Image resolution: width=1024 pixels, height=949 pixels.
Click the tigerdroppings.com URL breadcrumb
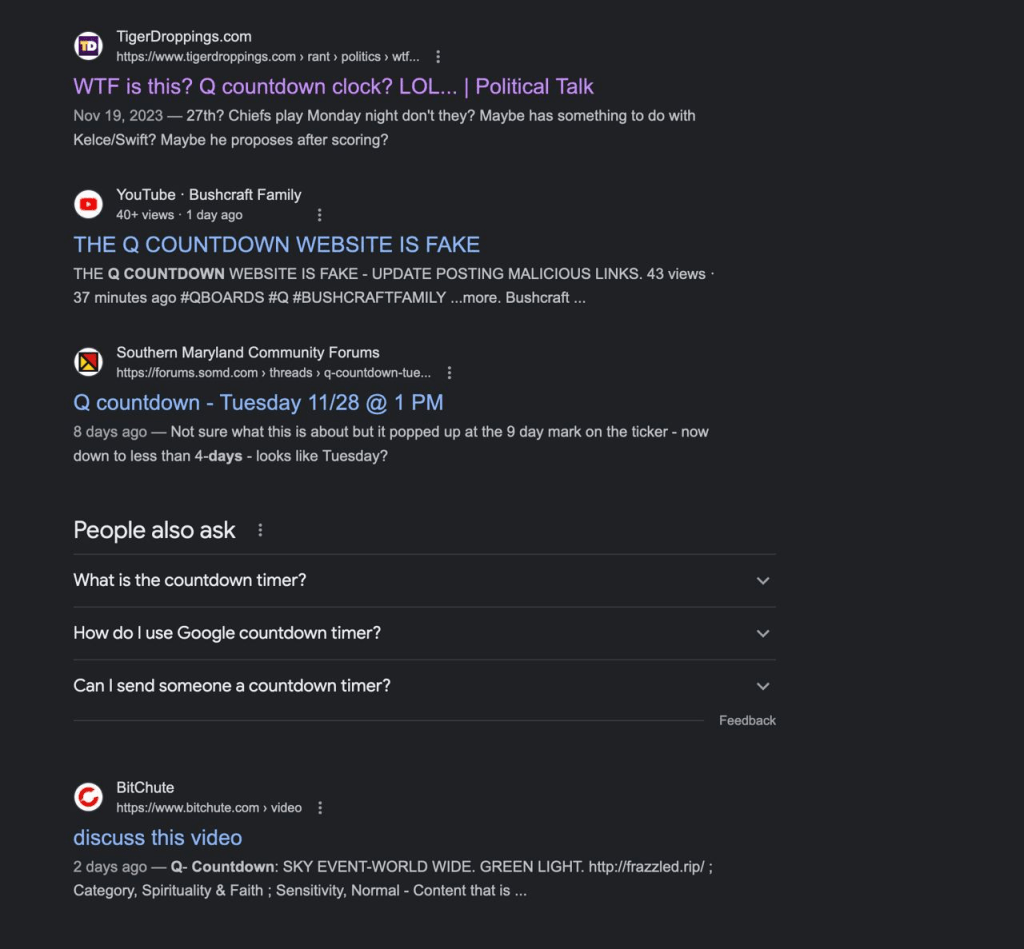[x=267, y=57]
